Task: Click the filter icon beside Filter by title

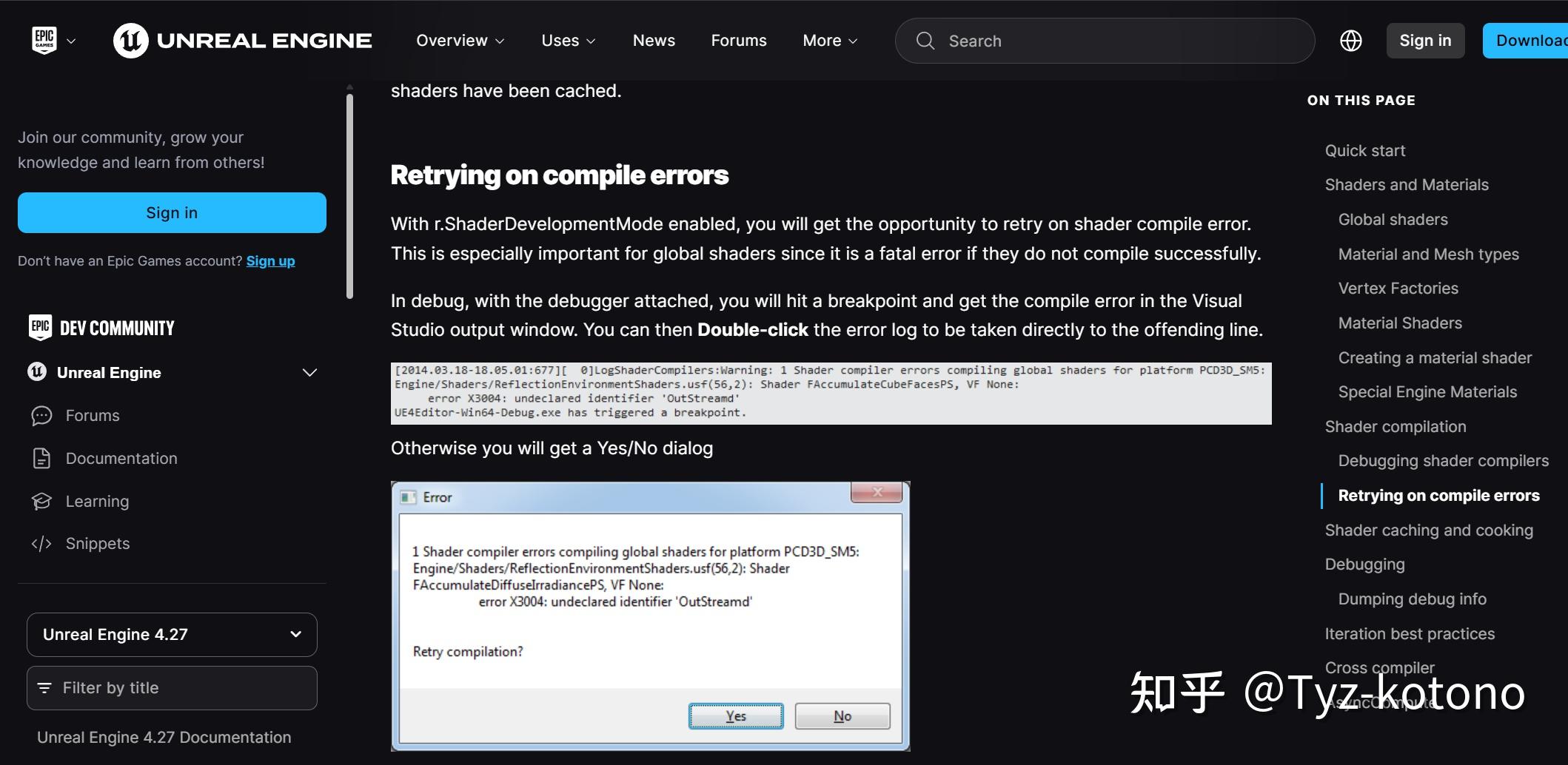Action: click(x=46, y=687)
